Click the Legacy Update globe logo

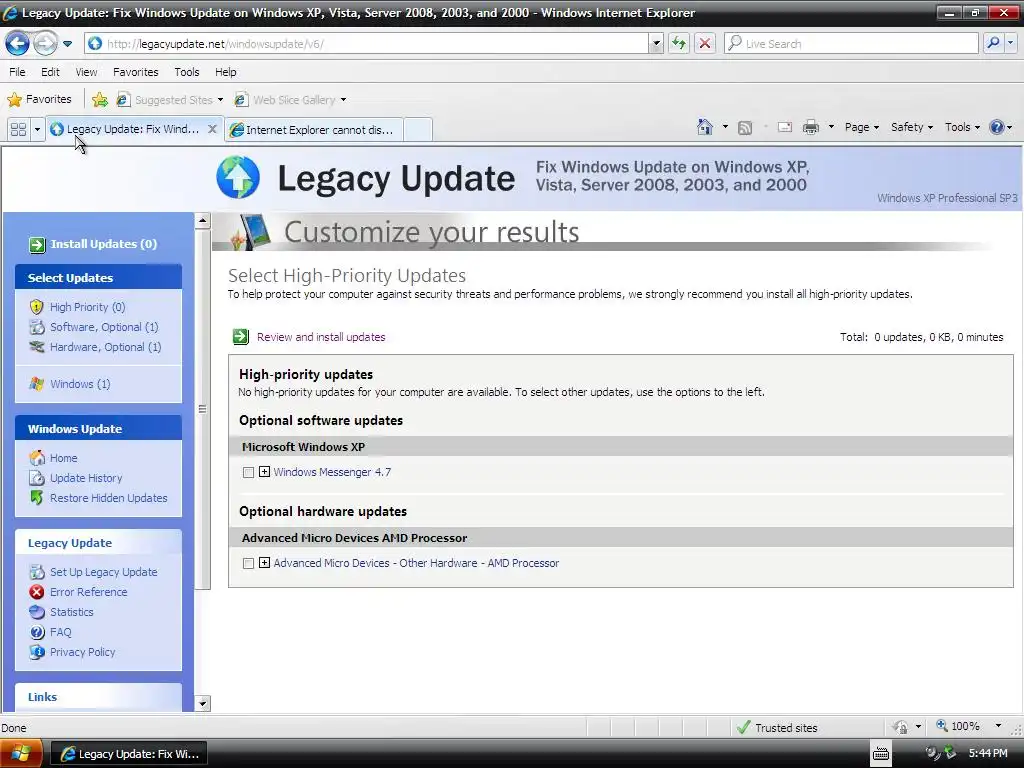pyautogui.click(x=238, y=177)
